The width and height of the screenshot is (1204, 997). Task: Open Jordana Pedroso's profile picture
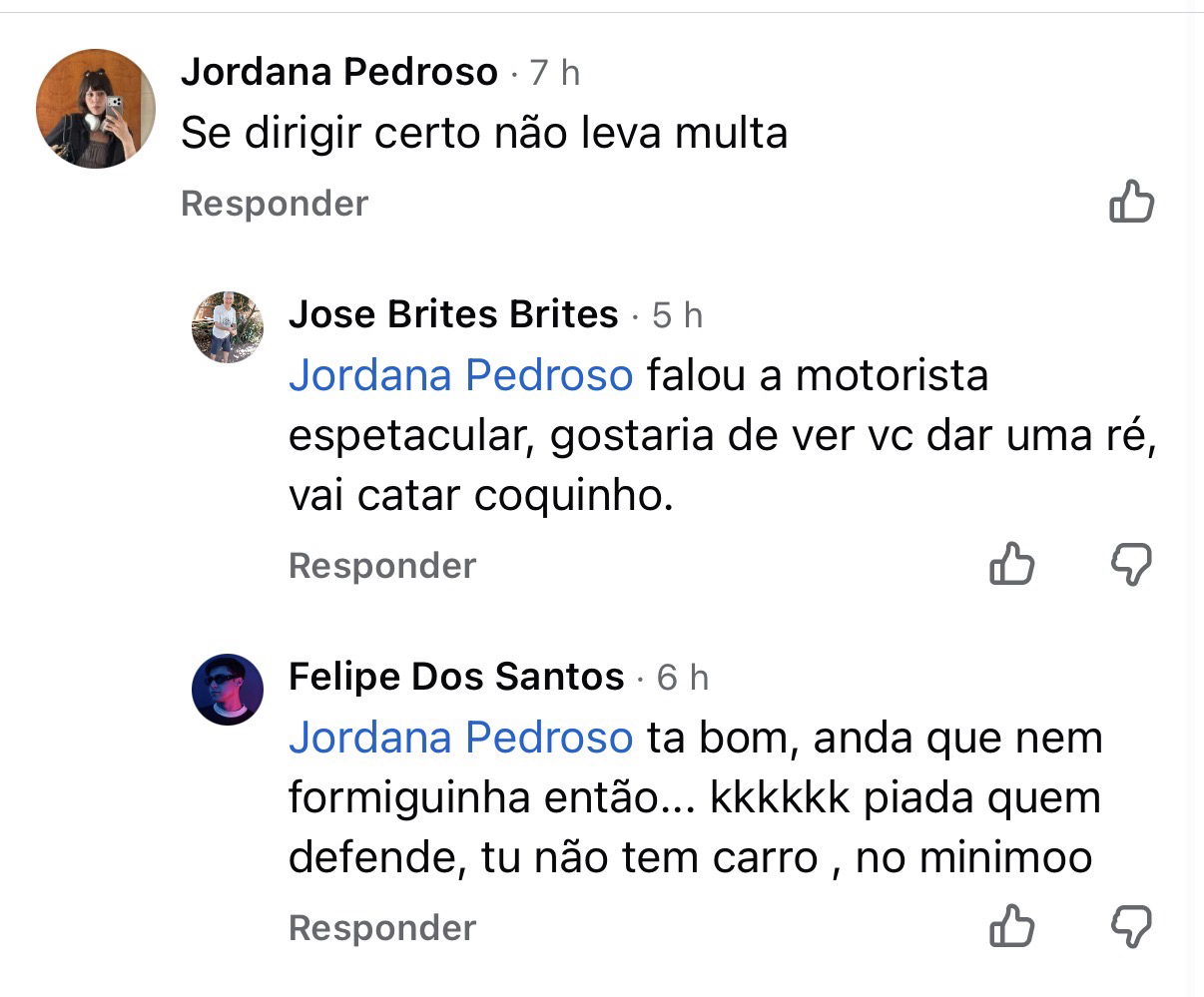[96, 108]
